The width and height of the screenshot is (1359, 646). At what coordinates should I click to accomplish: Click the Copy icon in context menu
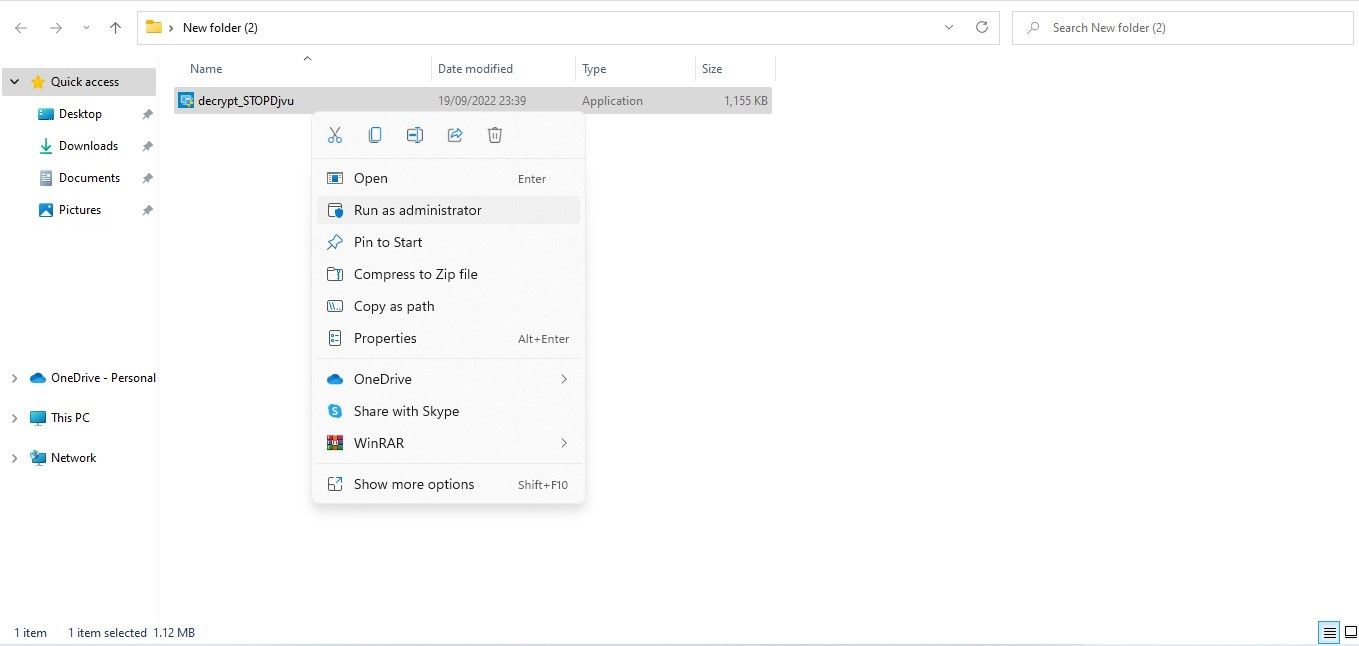click(375, 135)
